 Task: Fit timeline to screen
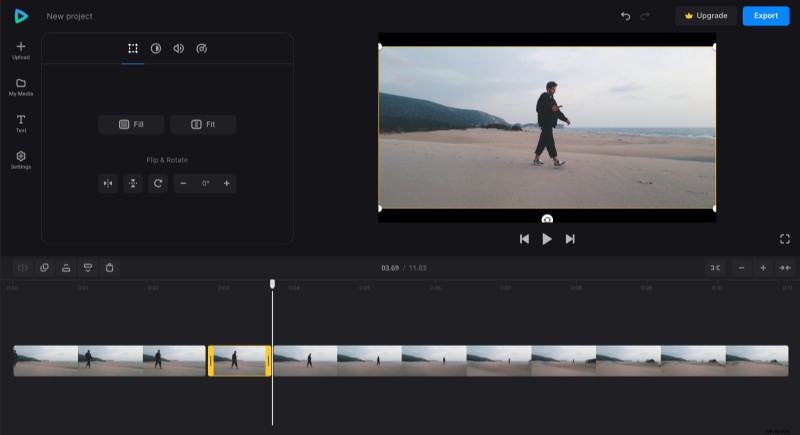(x=785, y=268)
